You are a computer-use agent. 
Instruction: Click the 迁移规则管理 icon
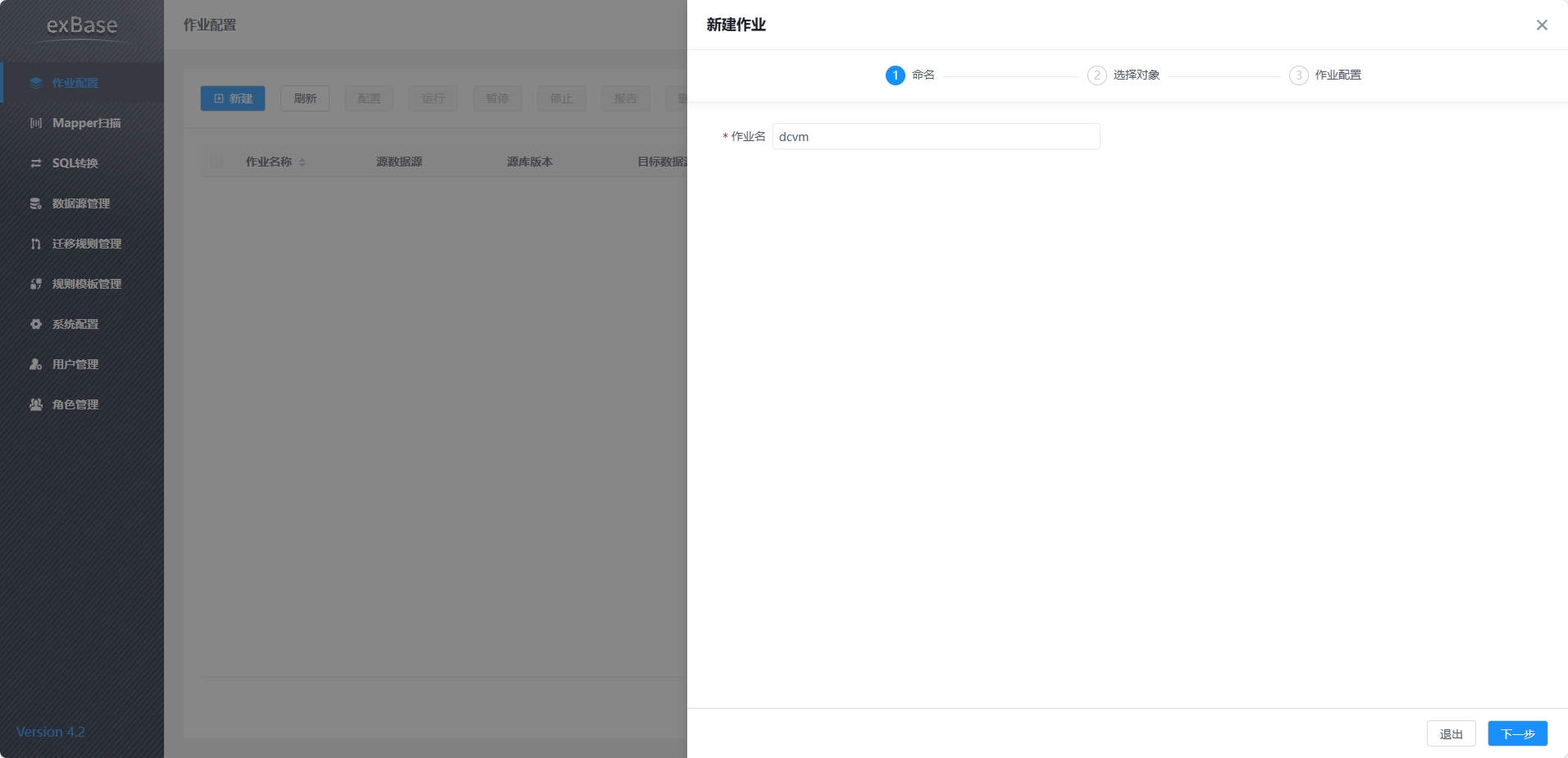tap(35, 244)
